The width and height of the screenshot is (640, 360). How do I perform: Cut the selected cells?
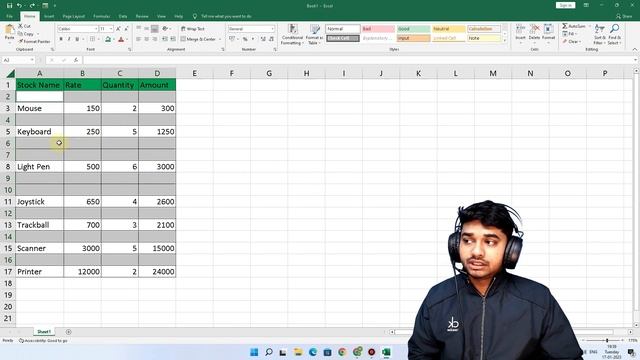[x=24, y=26]
